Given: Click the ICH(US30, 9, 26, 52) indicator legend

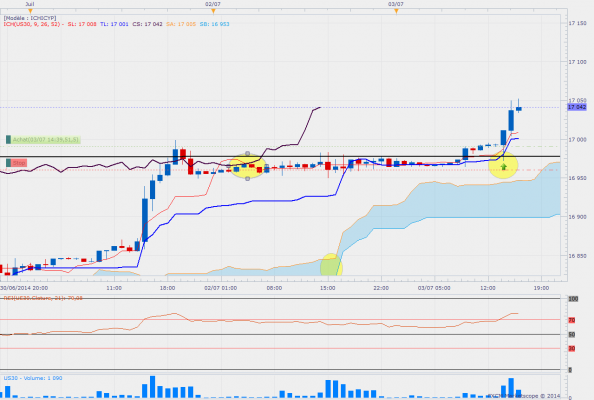Looking at the screenshot, I should pos(34,24).
